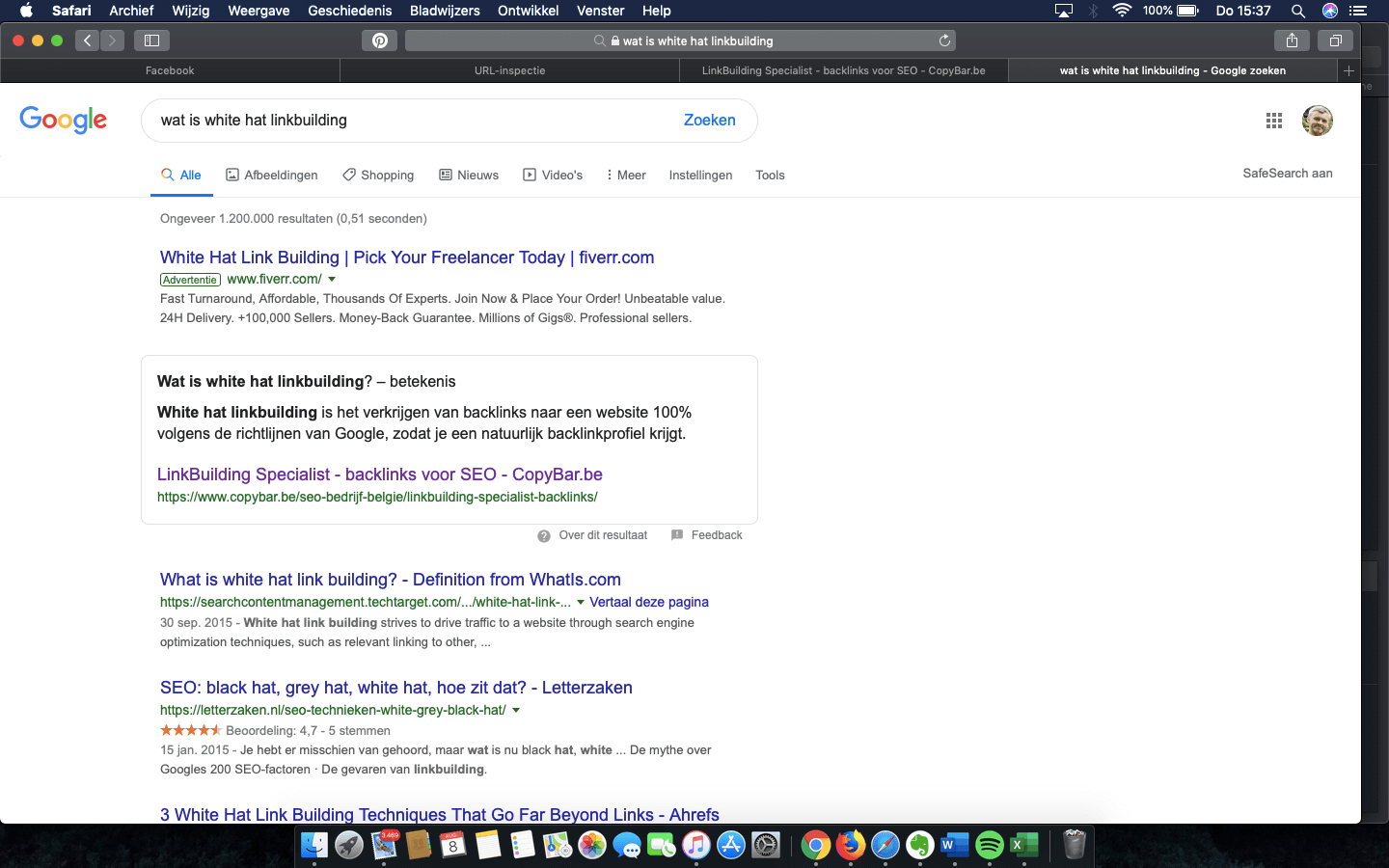Open Notification Center list icon

1359,11
